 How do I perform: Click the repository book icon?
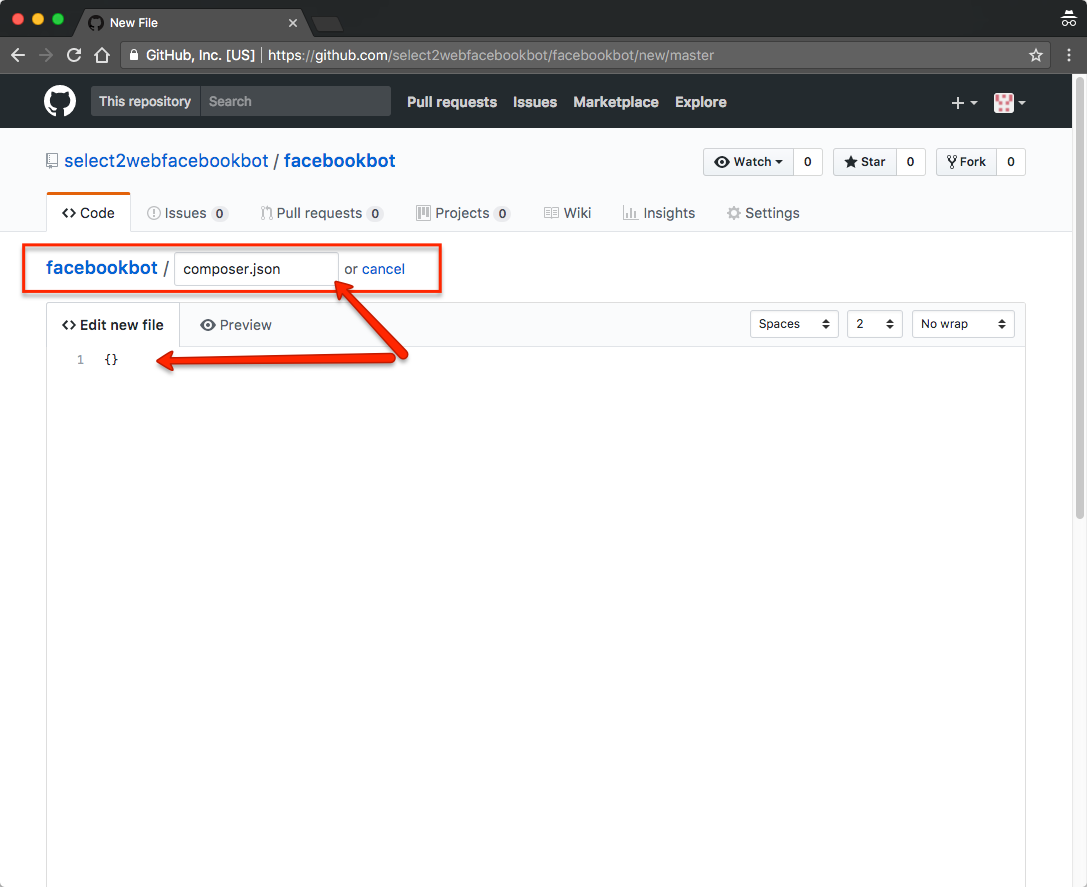(x=52, y=161)
